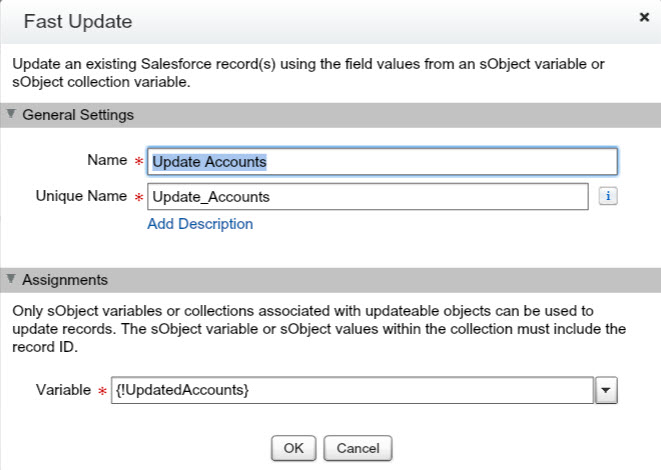
Task: Open the Variable dropdown arrow
Action: (605, 390)
